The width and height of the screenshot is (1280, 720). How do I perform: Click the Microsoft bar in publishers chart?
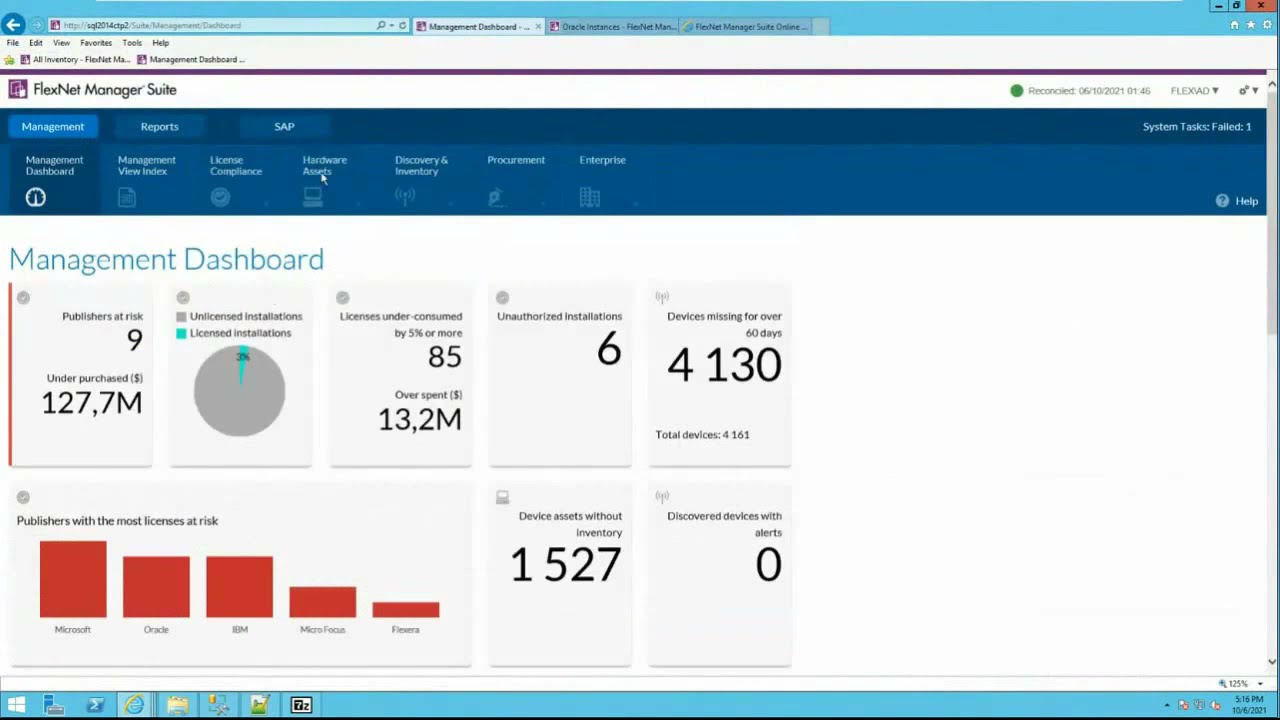pos(73,579)
